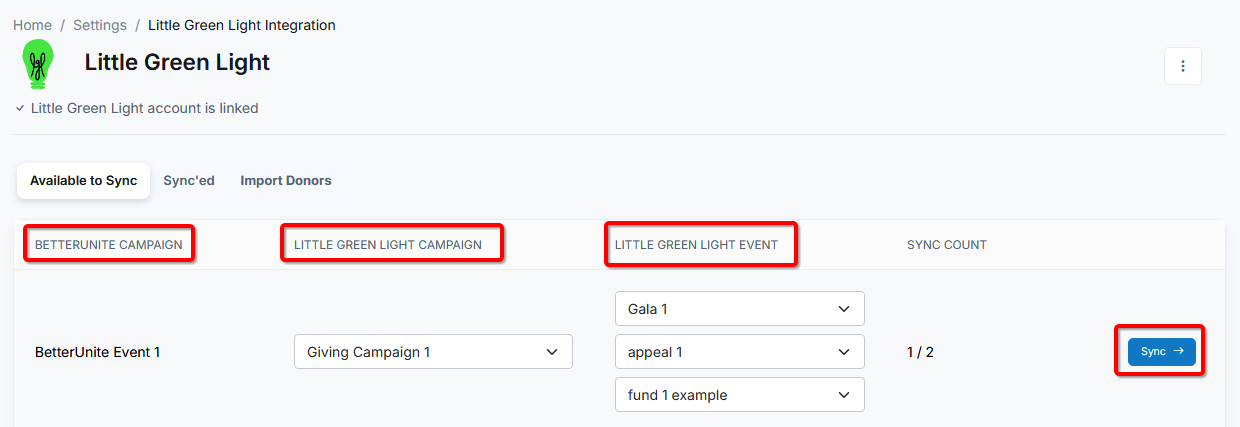Viewport: 1240px width, 427px height.
Task: Click the Little Green Light Event header
Action: (x=696, y=245)
